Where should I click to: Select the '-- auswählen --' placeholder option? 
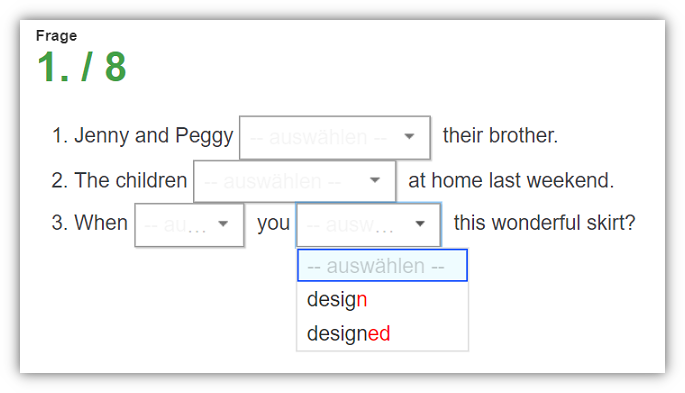click(x=382, y=265)
